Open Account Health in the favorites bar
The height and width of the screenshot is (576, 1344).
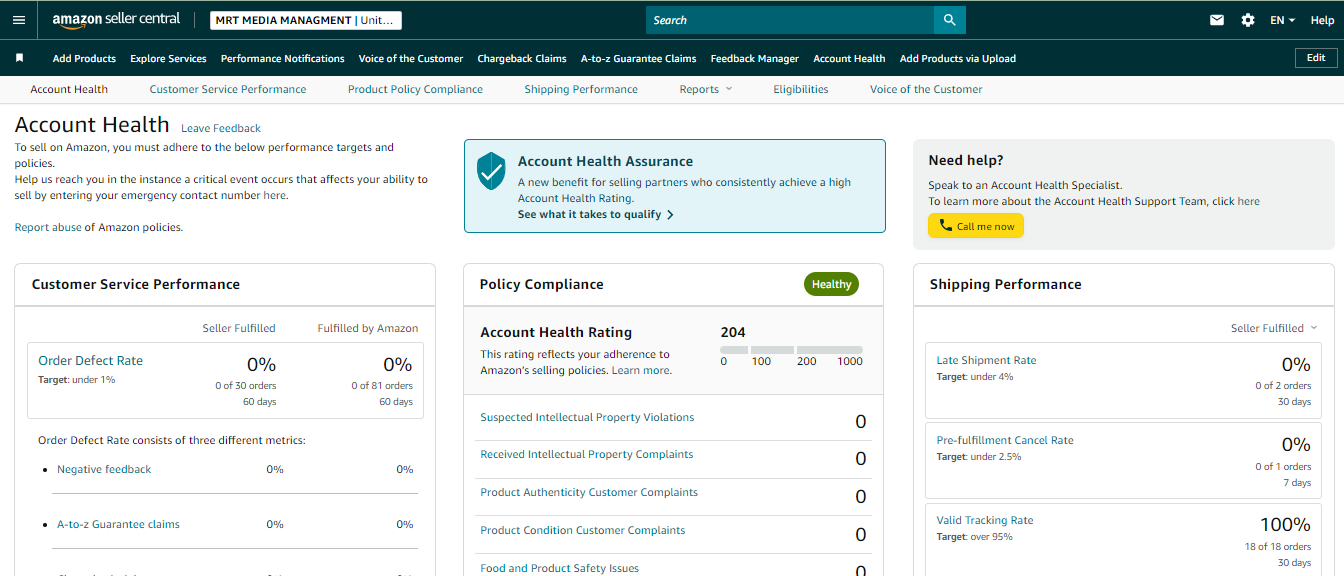pyautogui.click(x=849, y=58)
